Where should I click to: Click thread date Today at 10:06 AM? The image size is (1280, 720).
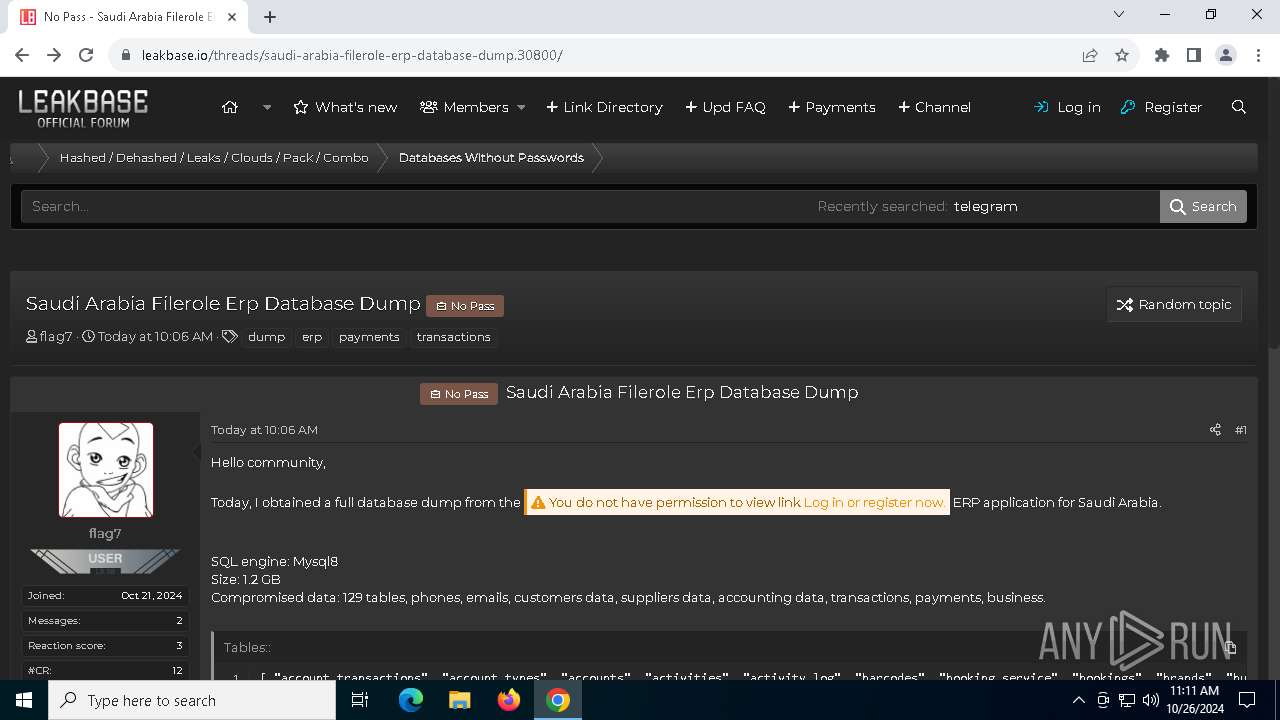coord(155,337)
